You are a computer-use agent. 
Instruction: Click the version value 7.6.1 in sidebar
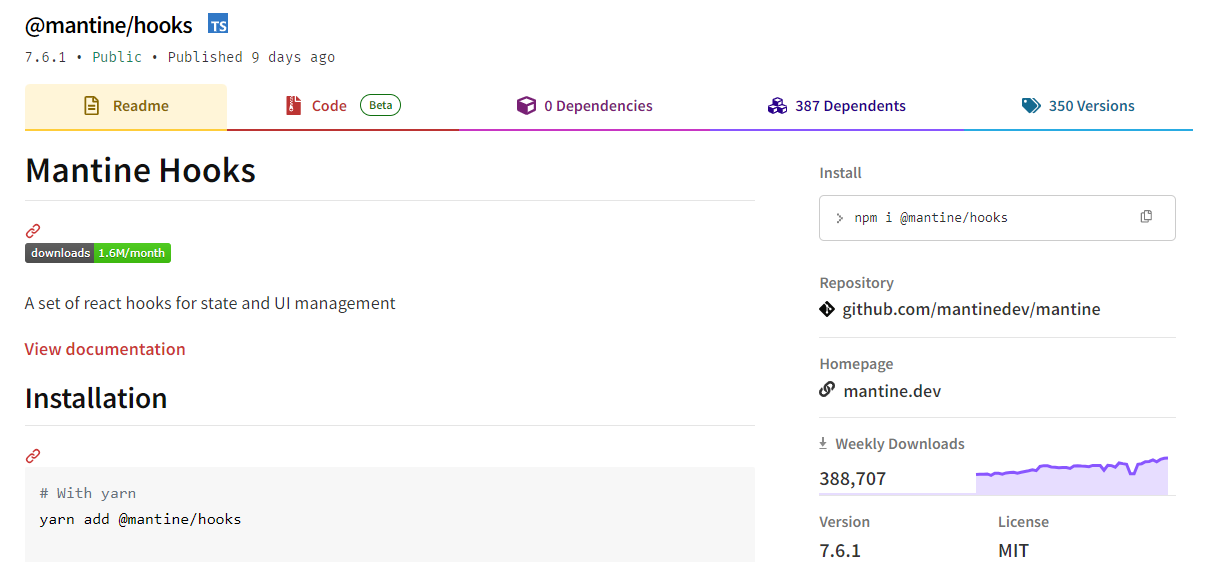coord(840,551)
